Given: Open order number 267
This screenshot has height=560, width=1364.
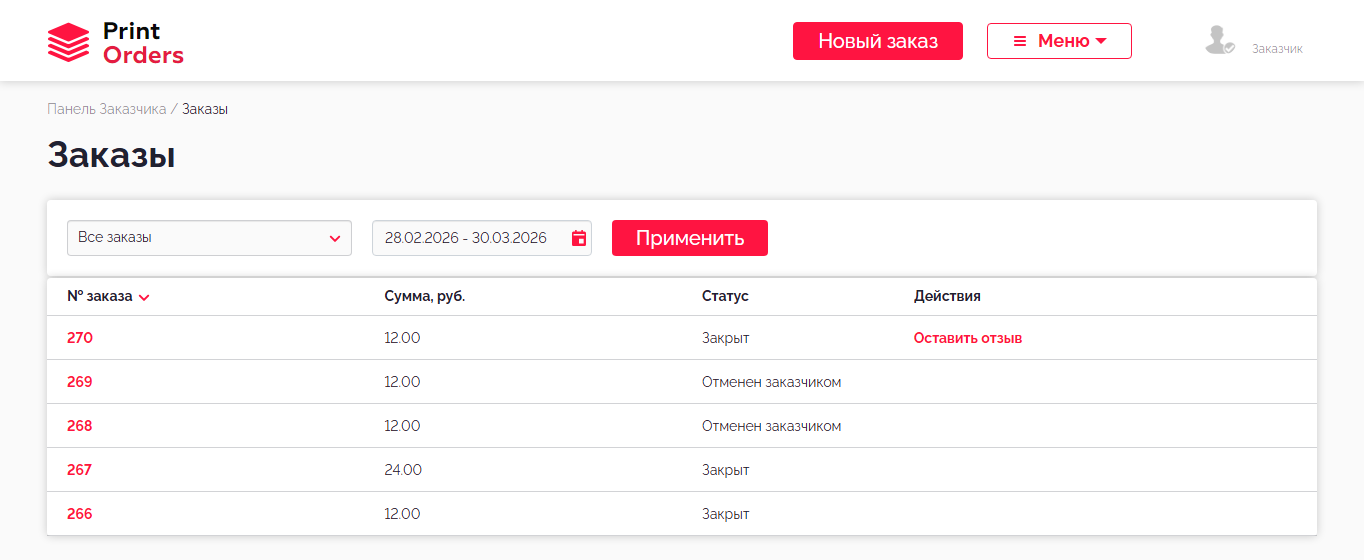Looking at the screenshot, I should pos(80,470).
